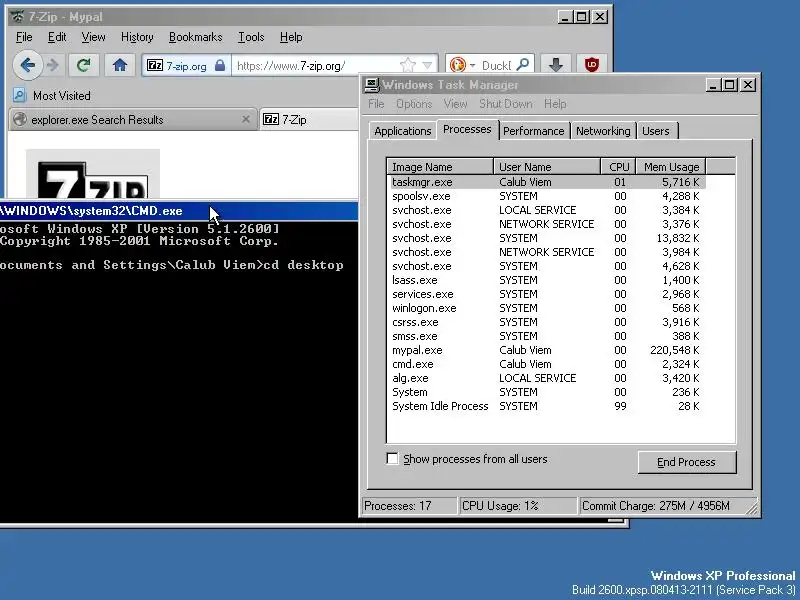Select the mypal.exe process
The height and width of the screenshot is (600, 800).
[x=546, y=351]
